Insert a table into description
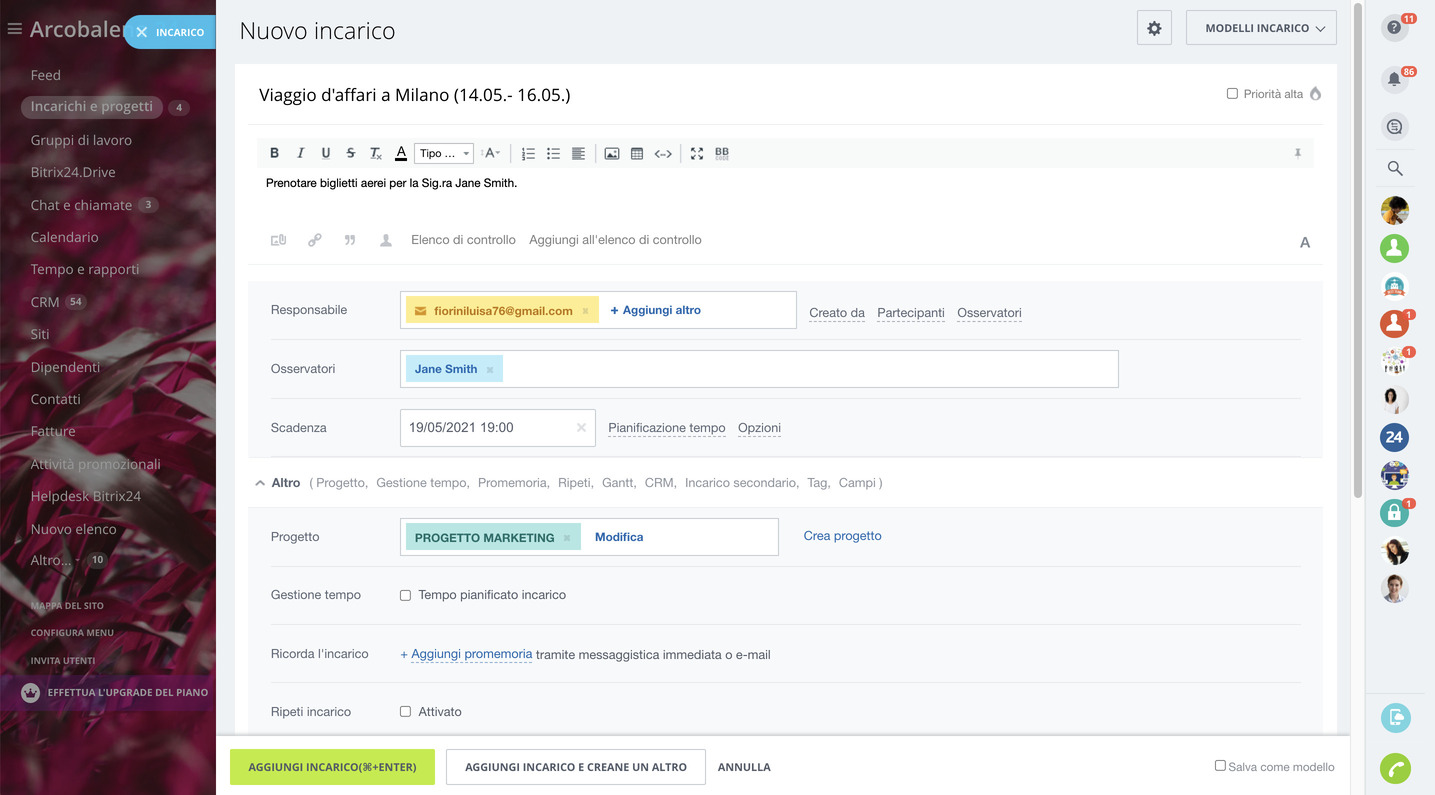 (x=637, y=153)
